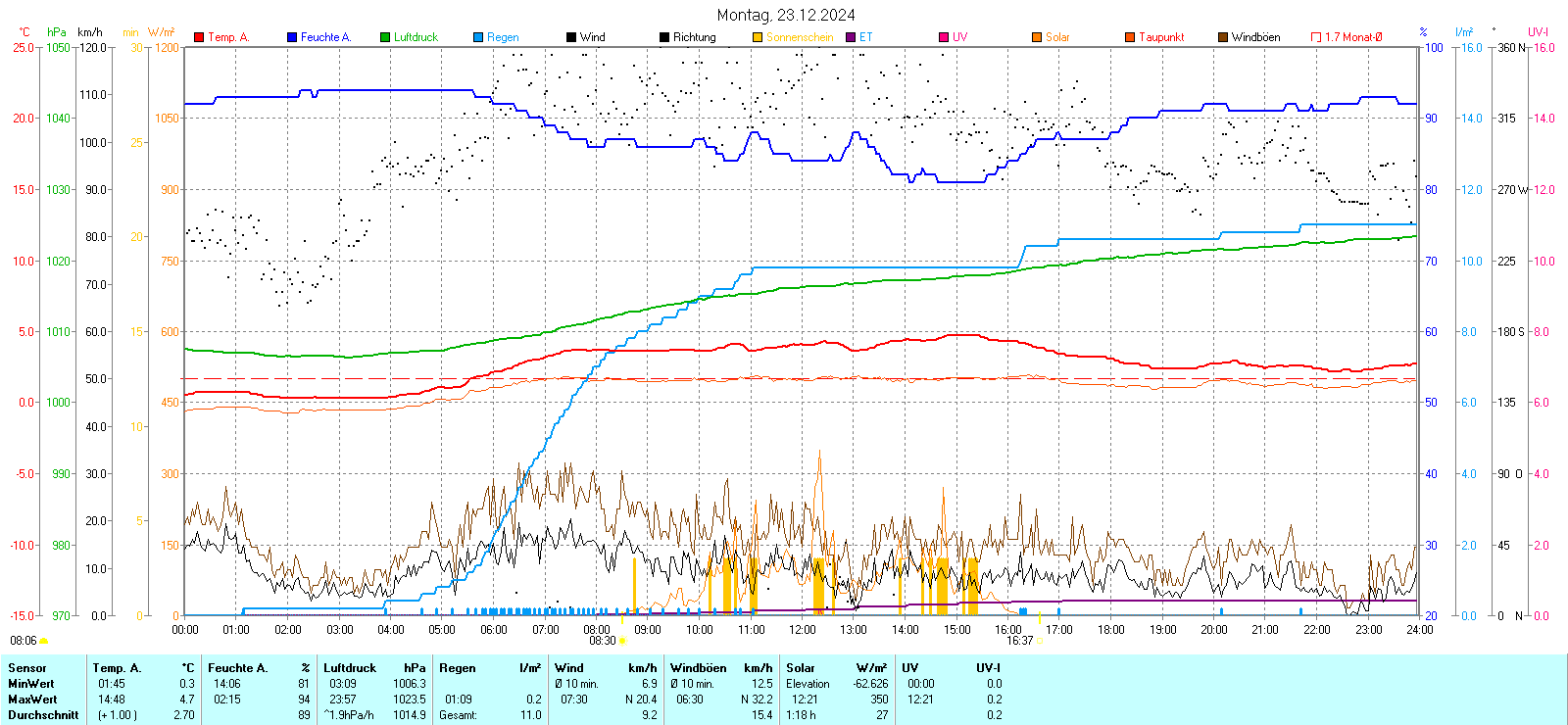The height and width of the screenshot is (725, 1568).
Task: Click the blue Feuchte A. legend square
Action: (x=292, y=37)
